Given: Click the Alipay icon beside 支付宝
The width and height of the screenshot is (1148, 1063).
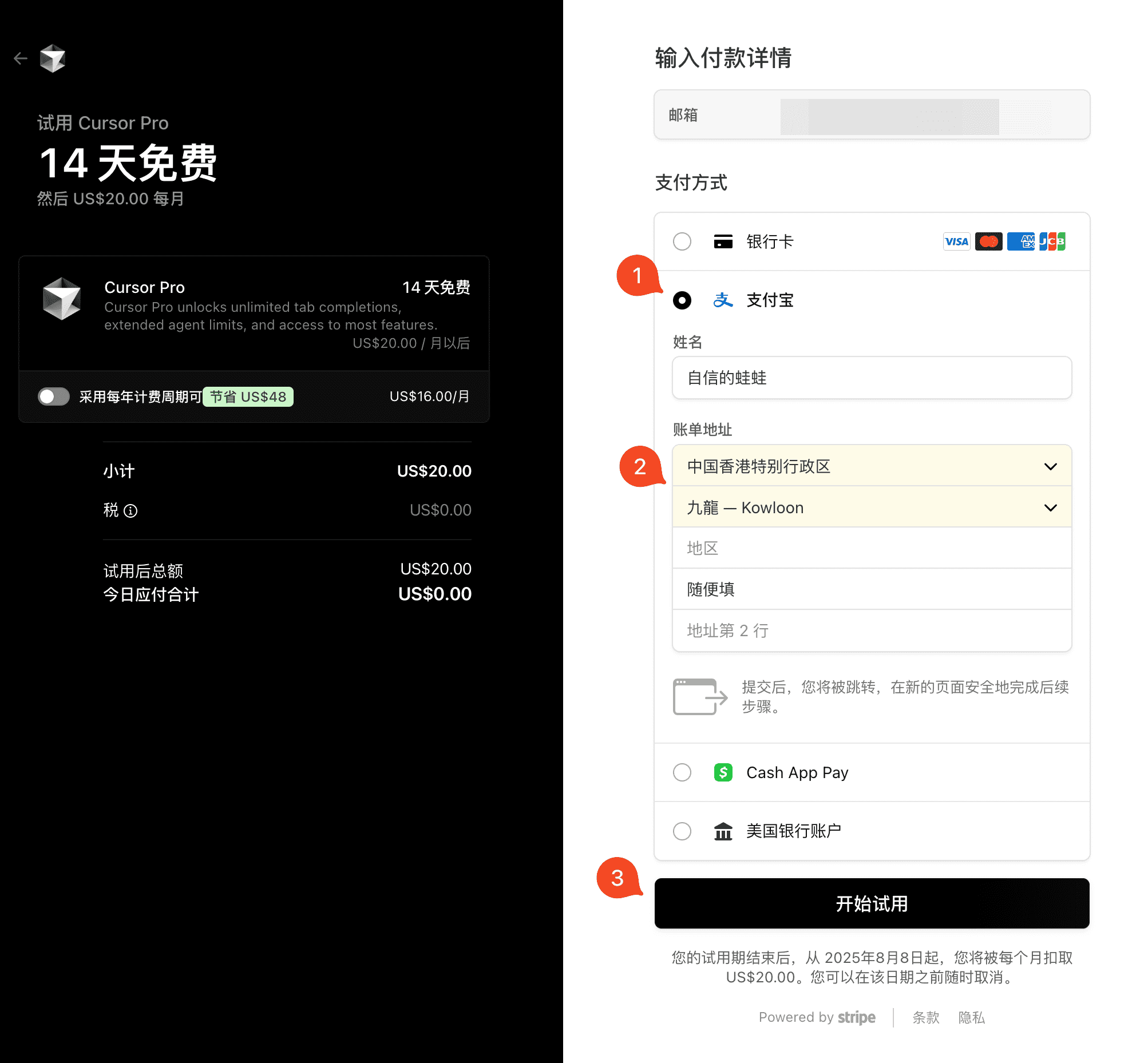Looking at the screenshot, I should (x=723, y=300).
